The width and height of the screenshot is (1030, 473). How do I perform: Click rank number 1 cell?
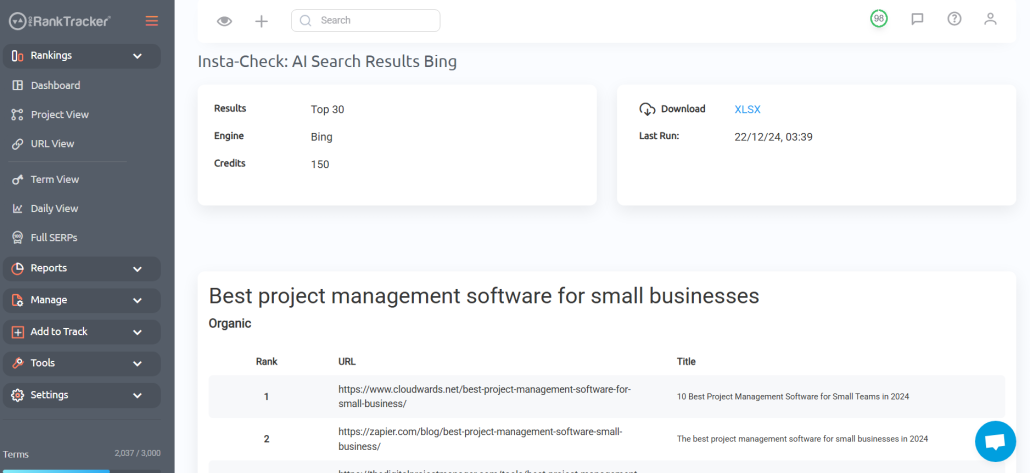pos(266,397)
